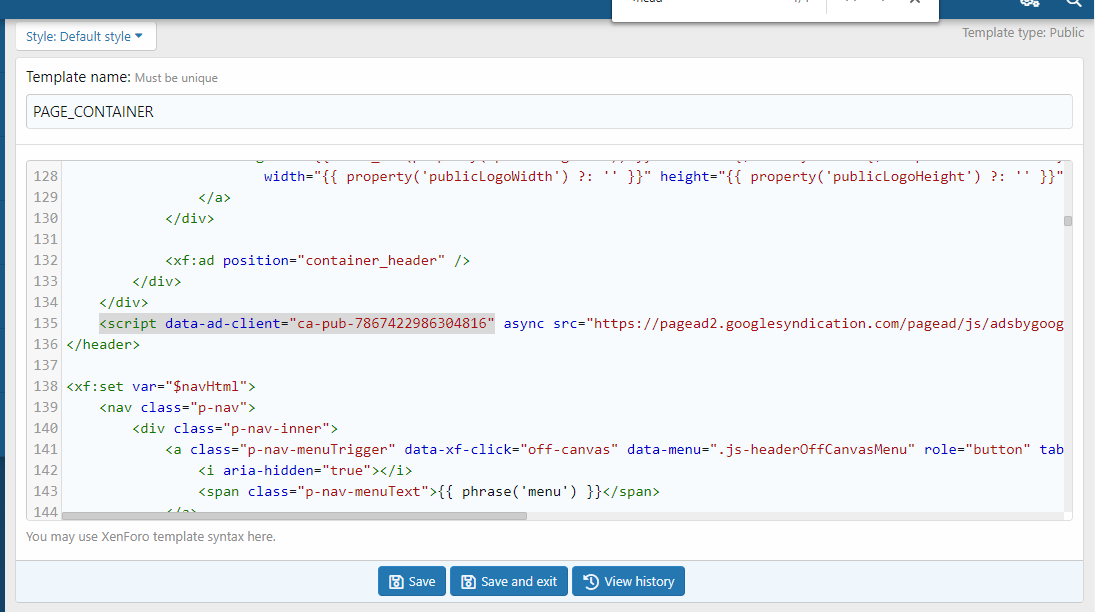Place cursor on closing header tag line
This screenshot has height=612, width=1095.
click(103, 344)
